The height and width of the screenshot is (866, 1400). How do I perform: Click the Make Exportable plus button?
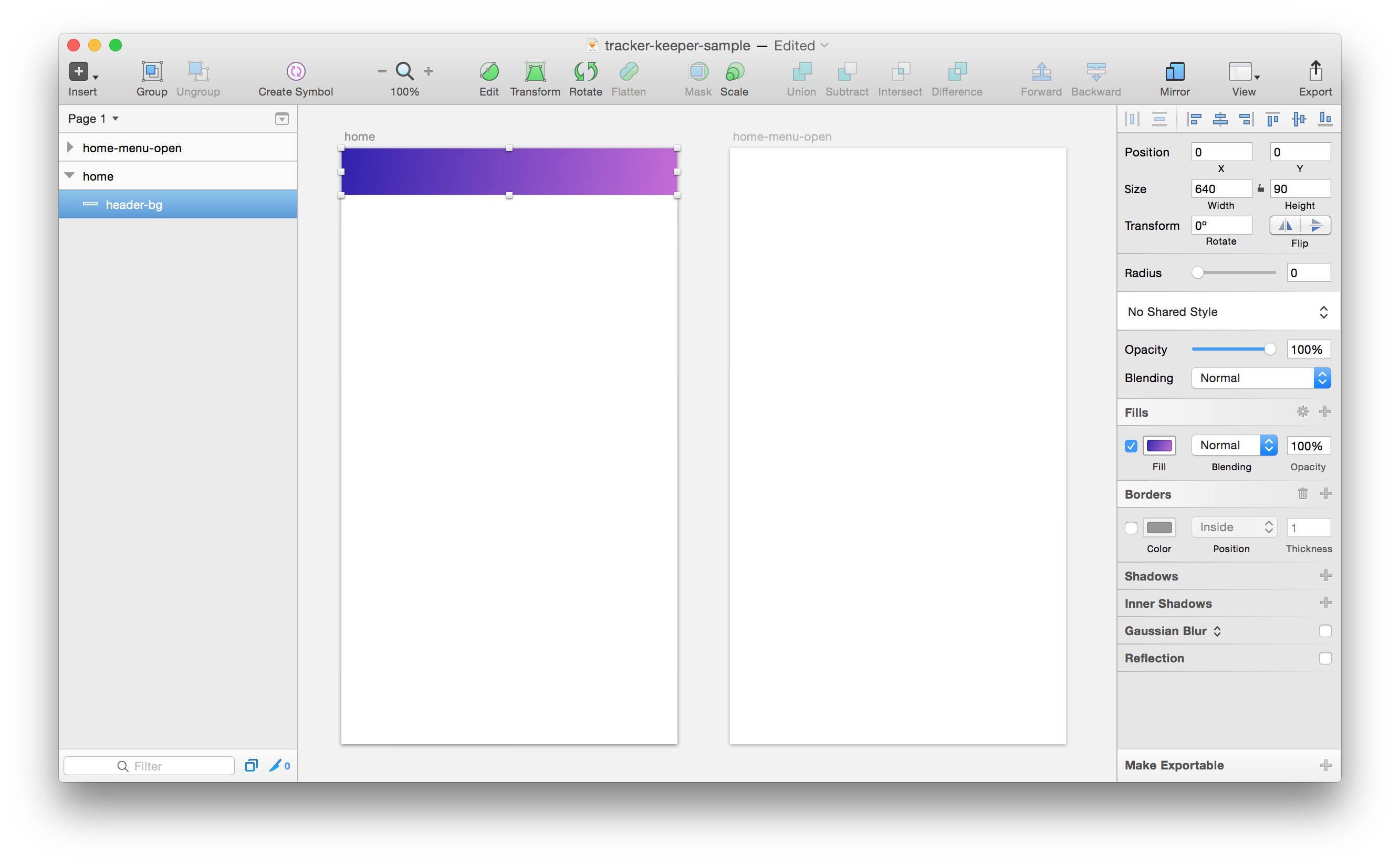(1325, 765)
